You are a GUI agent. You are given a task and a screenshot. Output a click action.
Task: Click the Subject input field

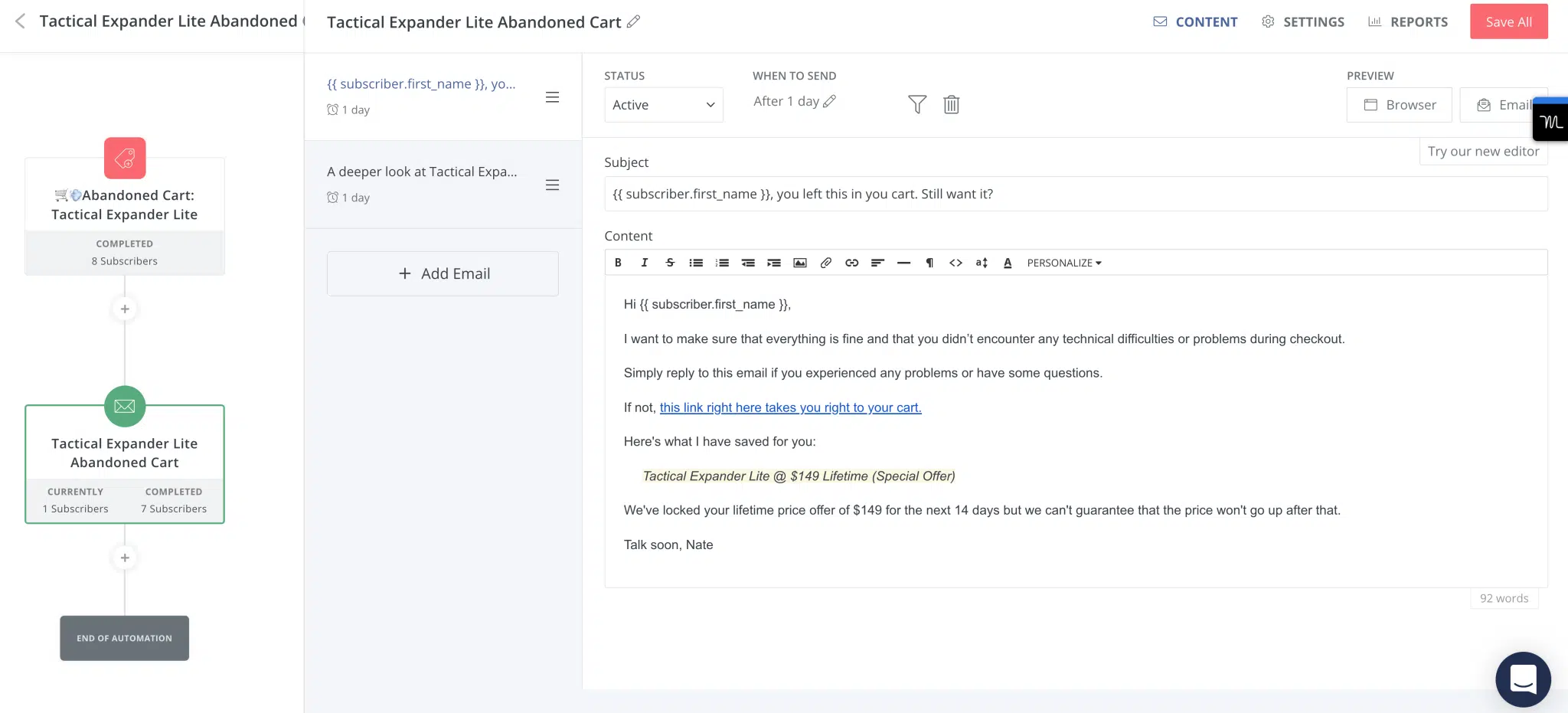(x=1076, y=194)
